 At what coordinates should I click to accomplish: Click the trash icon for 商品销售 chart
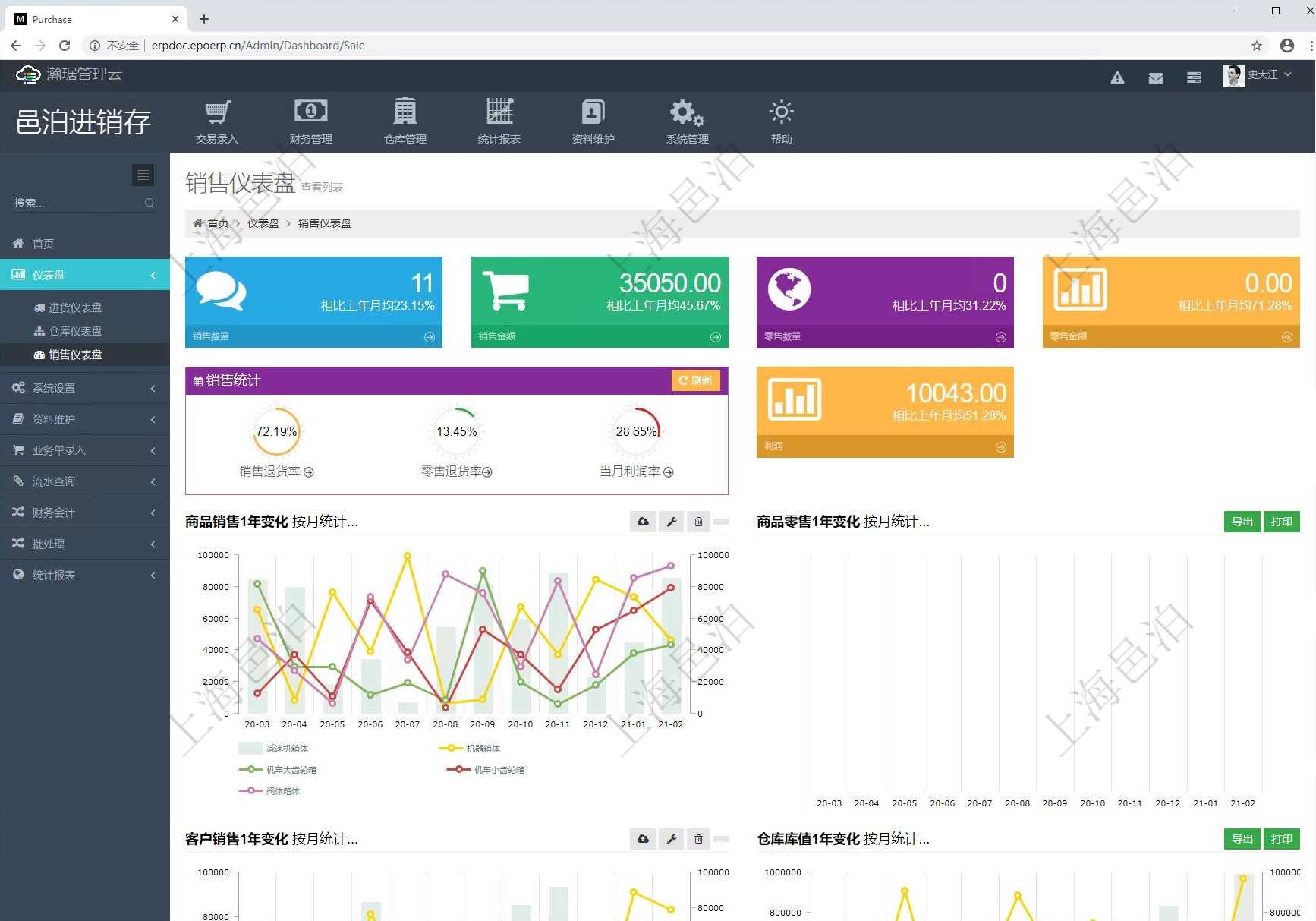(x=698, y=522)
